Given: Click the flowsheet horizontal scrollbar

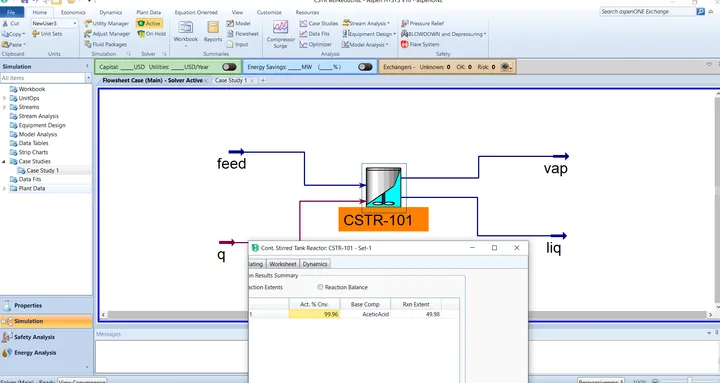Looking at the screenshot, I should coord(406,315).
